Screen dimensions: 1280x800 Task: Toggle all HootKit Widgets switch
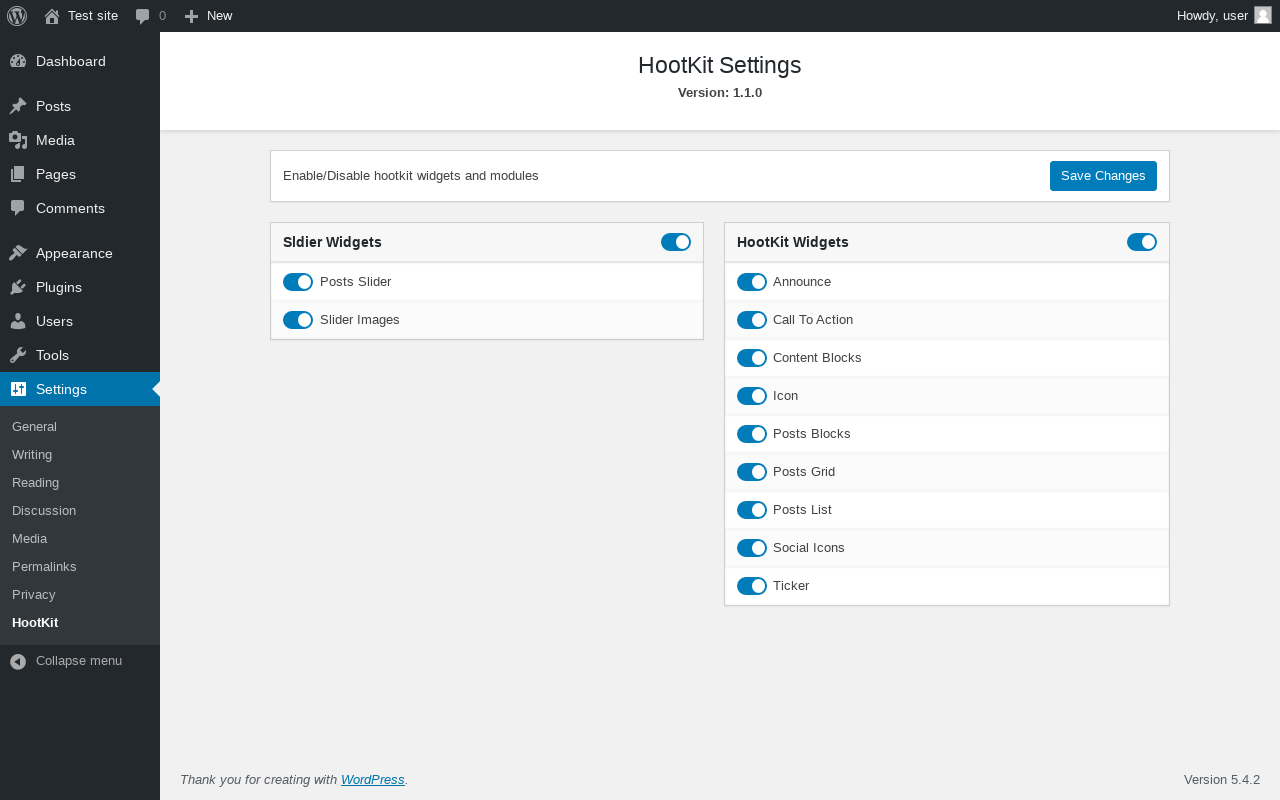1142,242
